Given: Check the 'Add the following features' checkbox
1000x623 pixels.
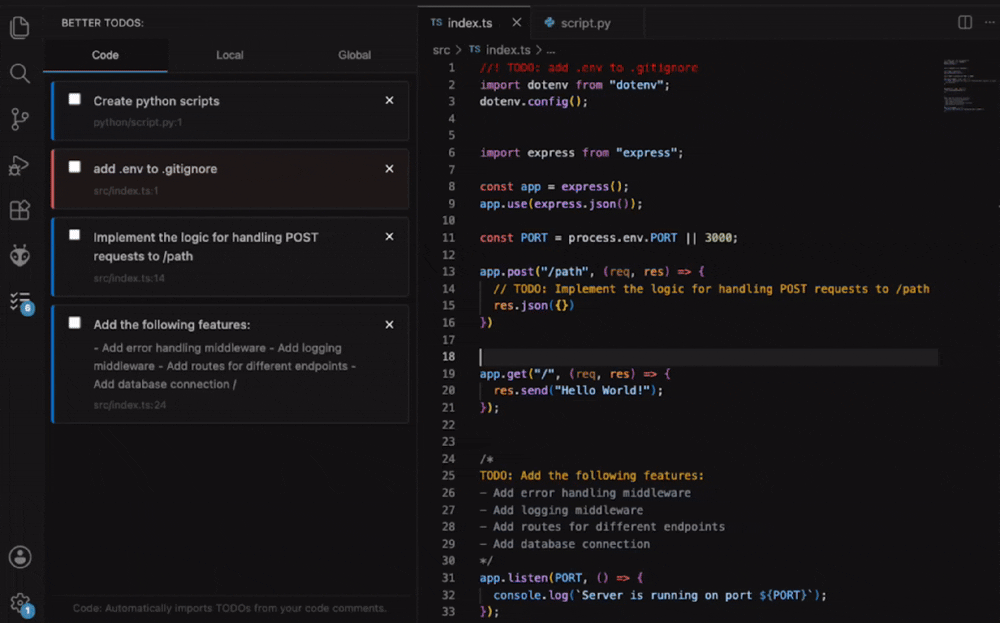Looking at the screenshot, I should tap(75, 323).
